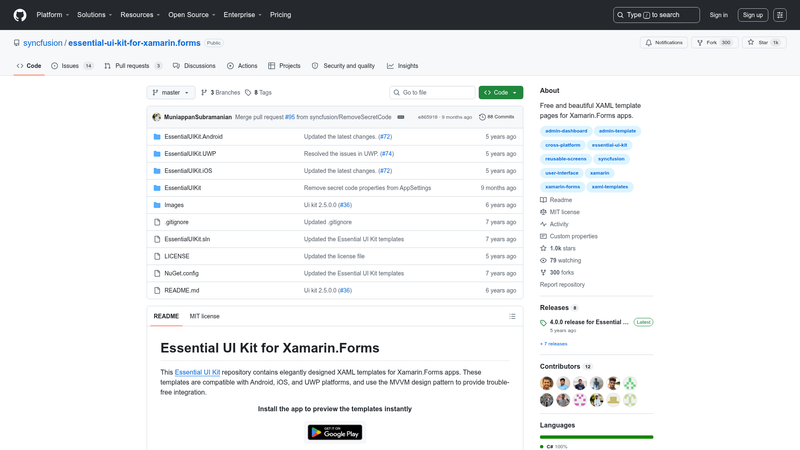The width and height of the screenshot is (800, 450).
Task: Open pull request #74 link
Action: 387,154
